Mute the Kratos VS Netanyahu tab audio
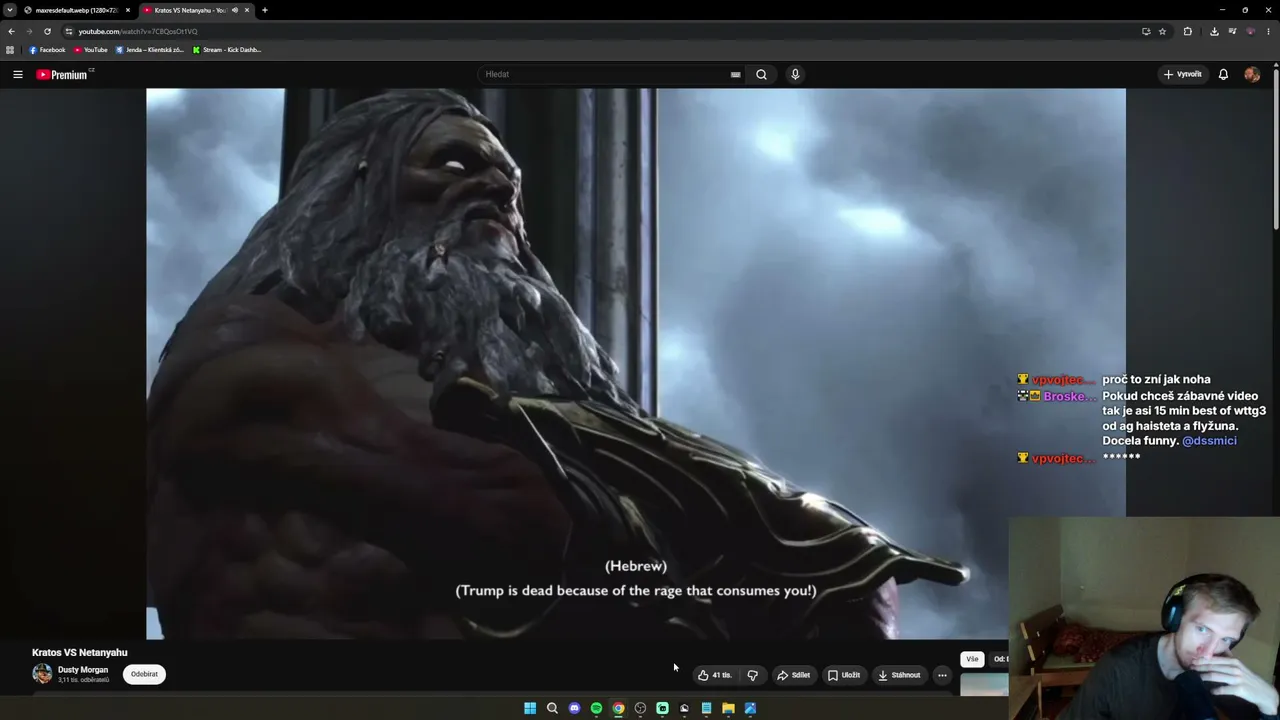Screen dimensions: 1280x720 [x=235, y=10]
